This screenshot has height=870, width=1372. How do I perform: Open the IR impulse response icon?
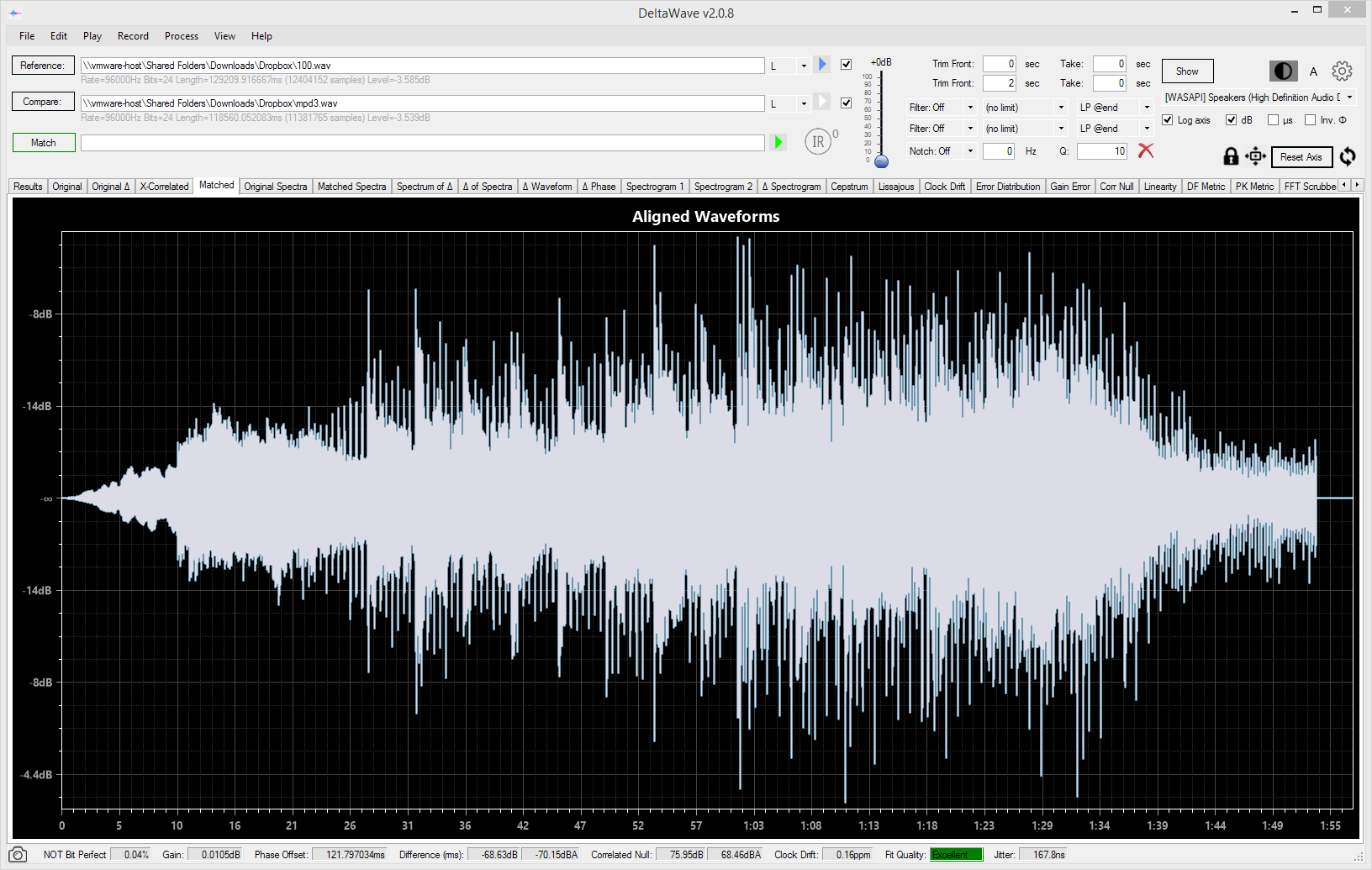(x=818, y=141)
